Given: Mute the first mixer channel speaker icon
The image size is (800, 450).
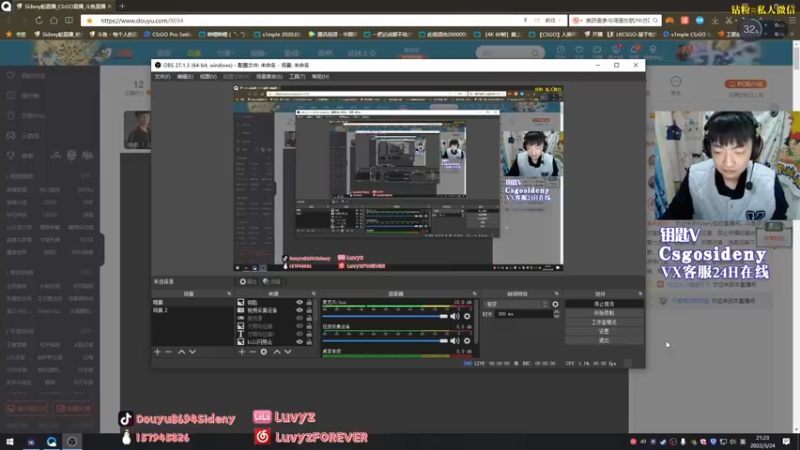Looking at the screenshot, I should (455, 316).
